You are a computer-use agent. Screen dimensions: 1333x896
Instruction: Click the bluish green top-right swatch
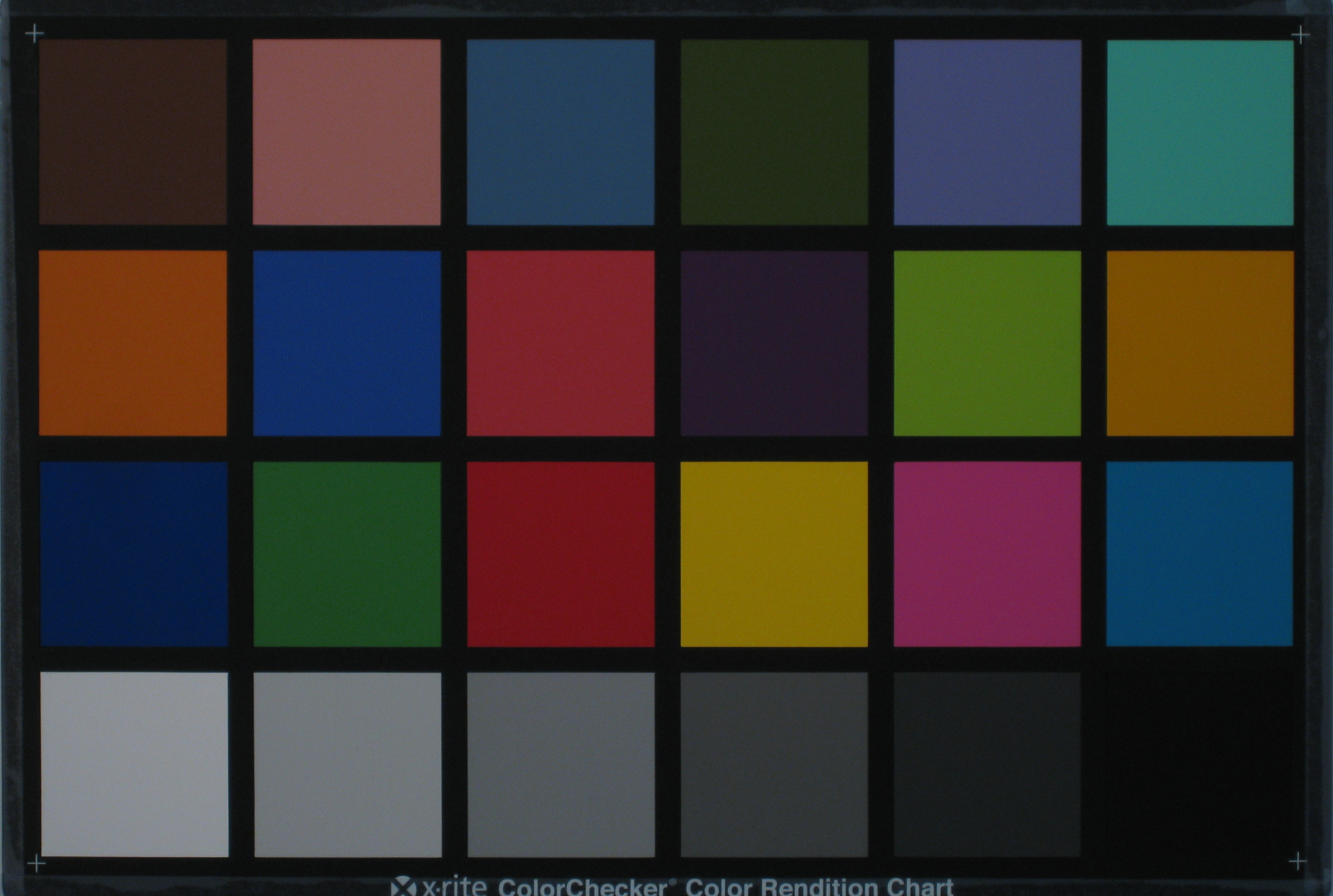(x=1200, y=132)
